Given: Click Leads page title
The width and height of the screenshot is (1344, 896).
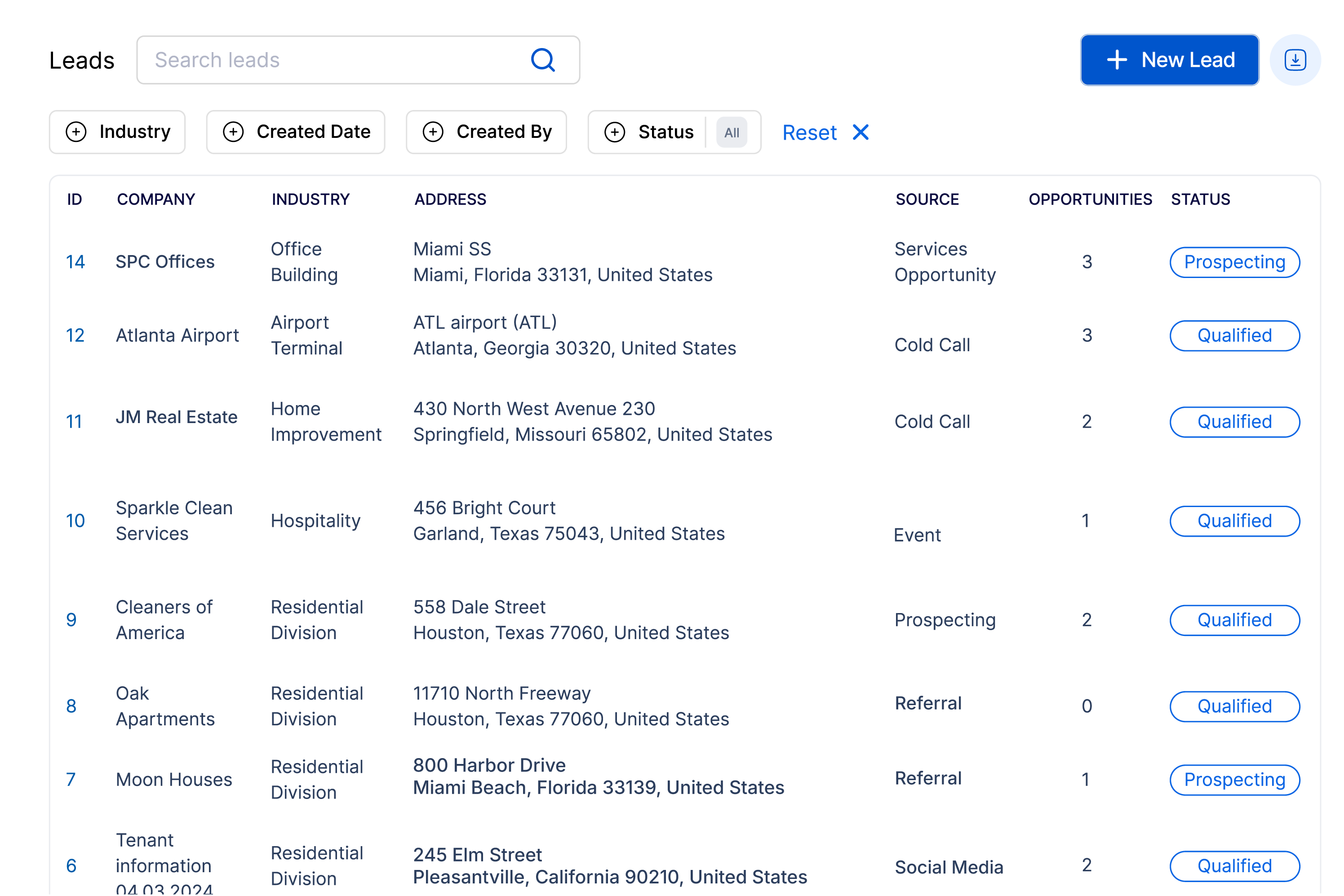Looking at the screenshot, I should [82, 61].
